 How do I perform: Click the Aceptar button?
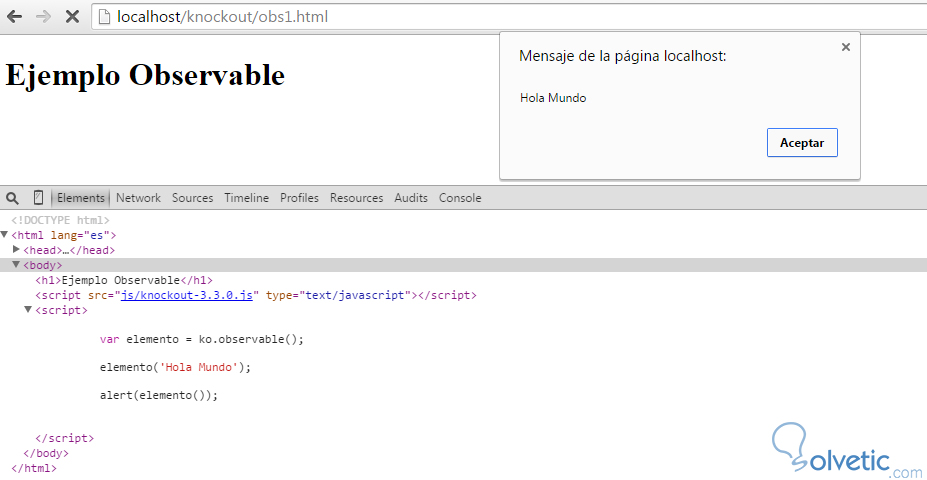pyautogui.click(x=802, y=142)
